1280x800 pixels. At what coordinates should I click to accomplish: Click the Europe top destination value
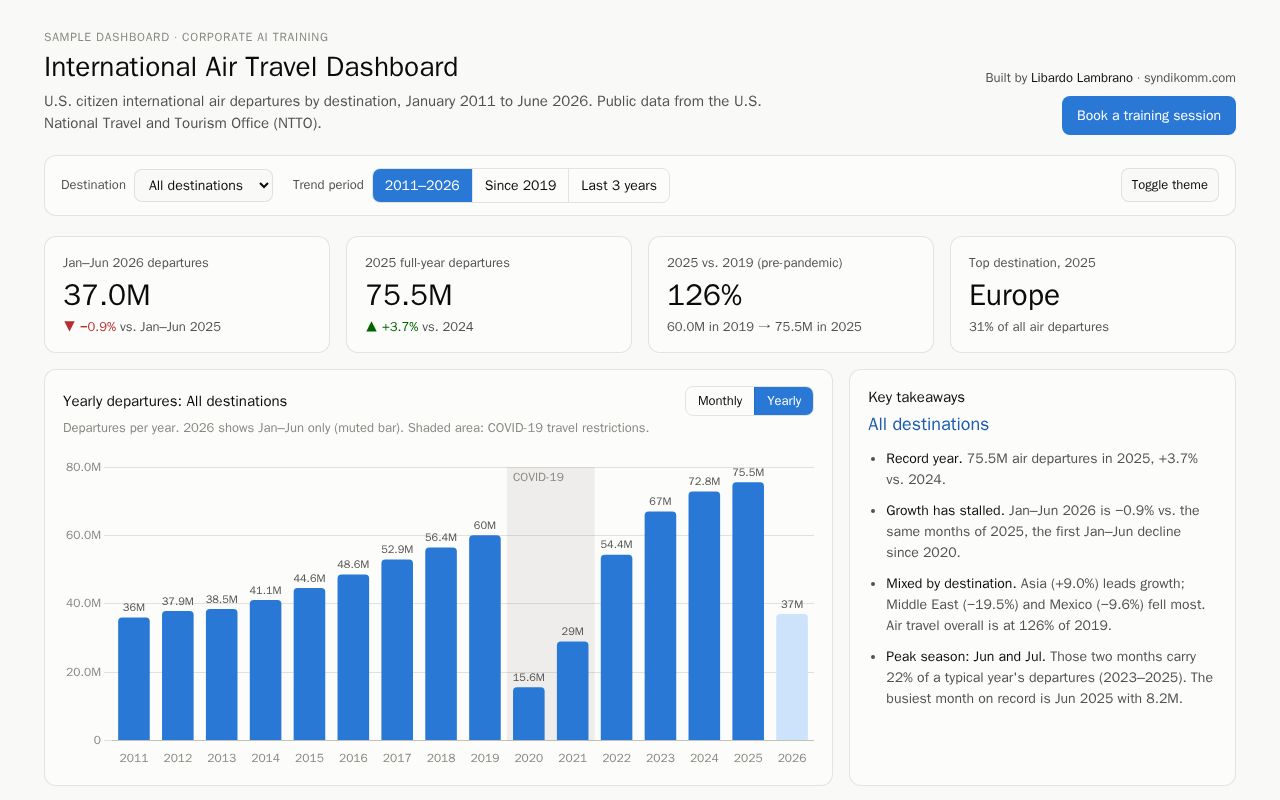coord(1014,295)
